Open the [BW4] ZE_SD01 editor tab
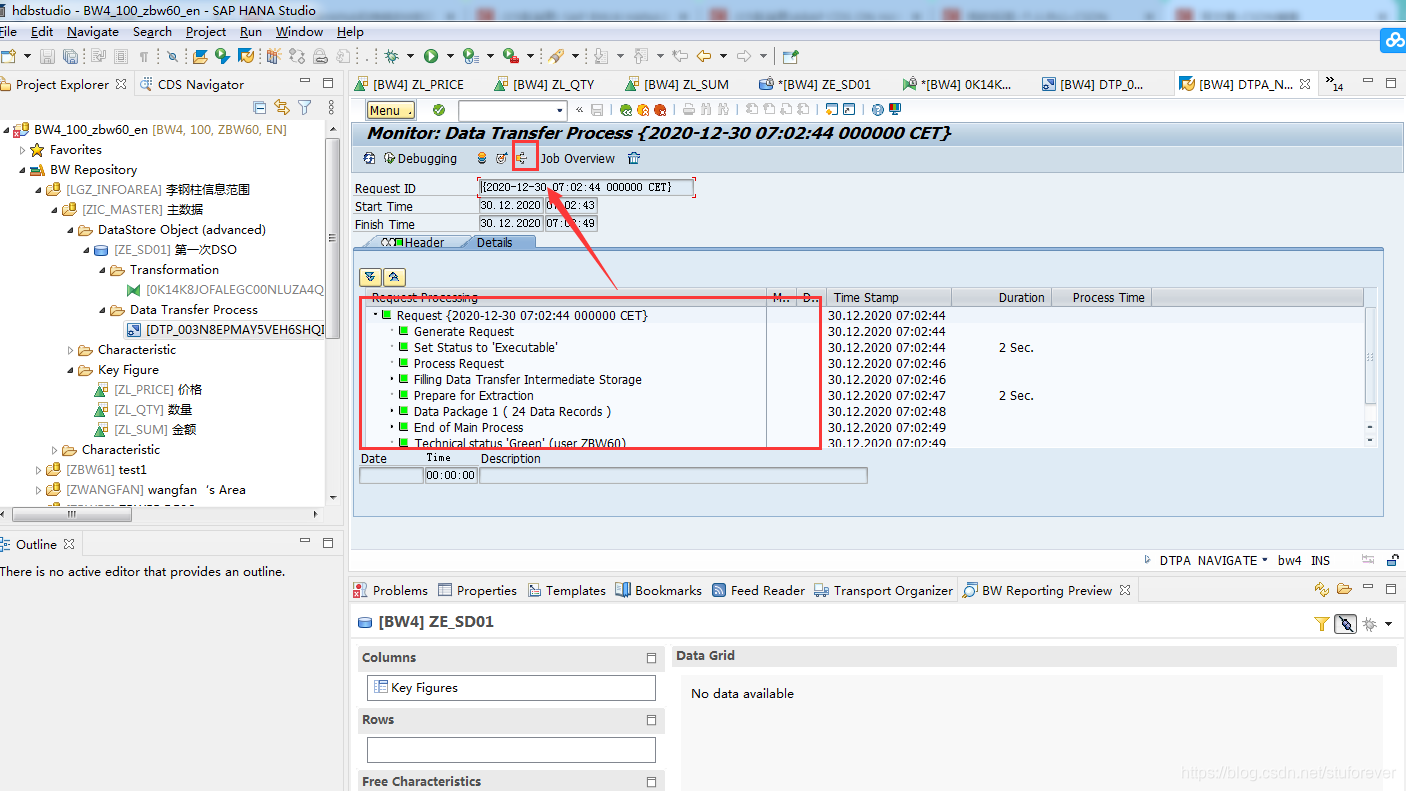Image resolution: width=1406 pixels, height=791 pixels. [815, 84]
